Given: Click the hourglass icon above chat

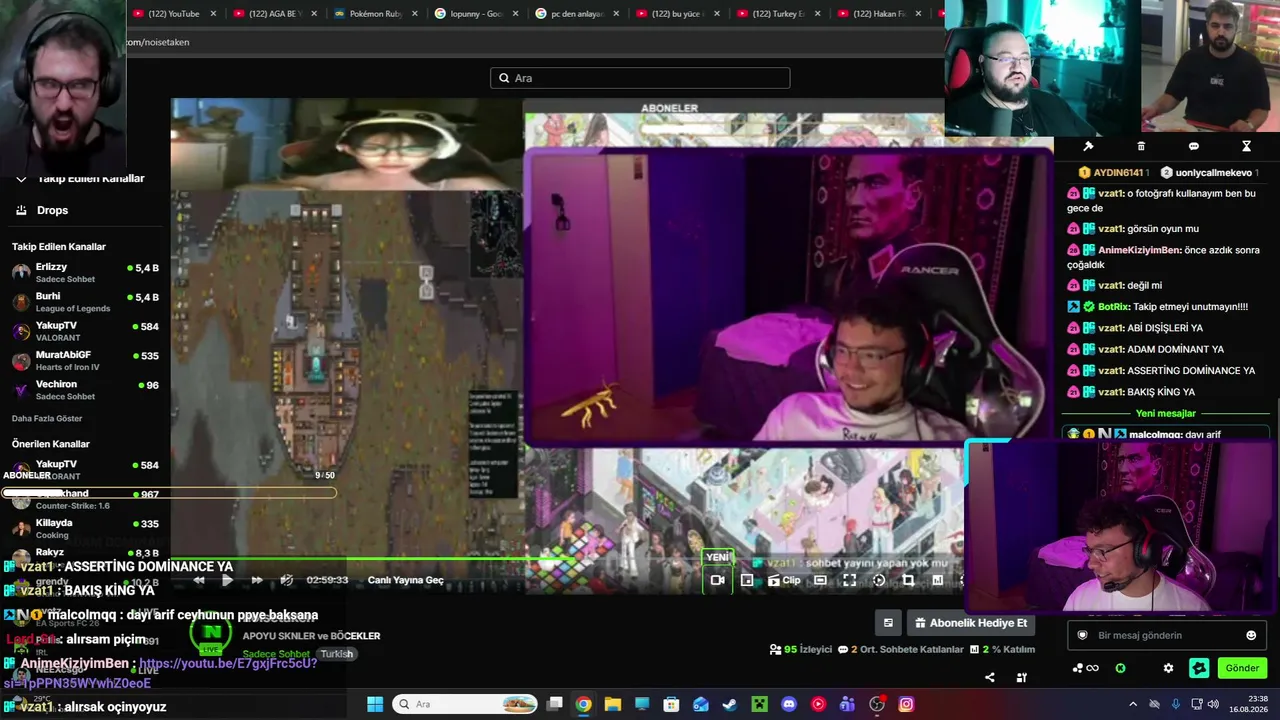Looking at the screenshot, I should click(1246, 146).
